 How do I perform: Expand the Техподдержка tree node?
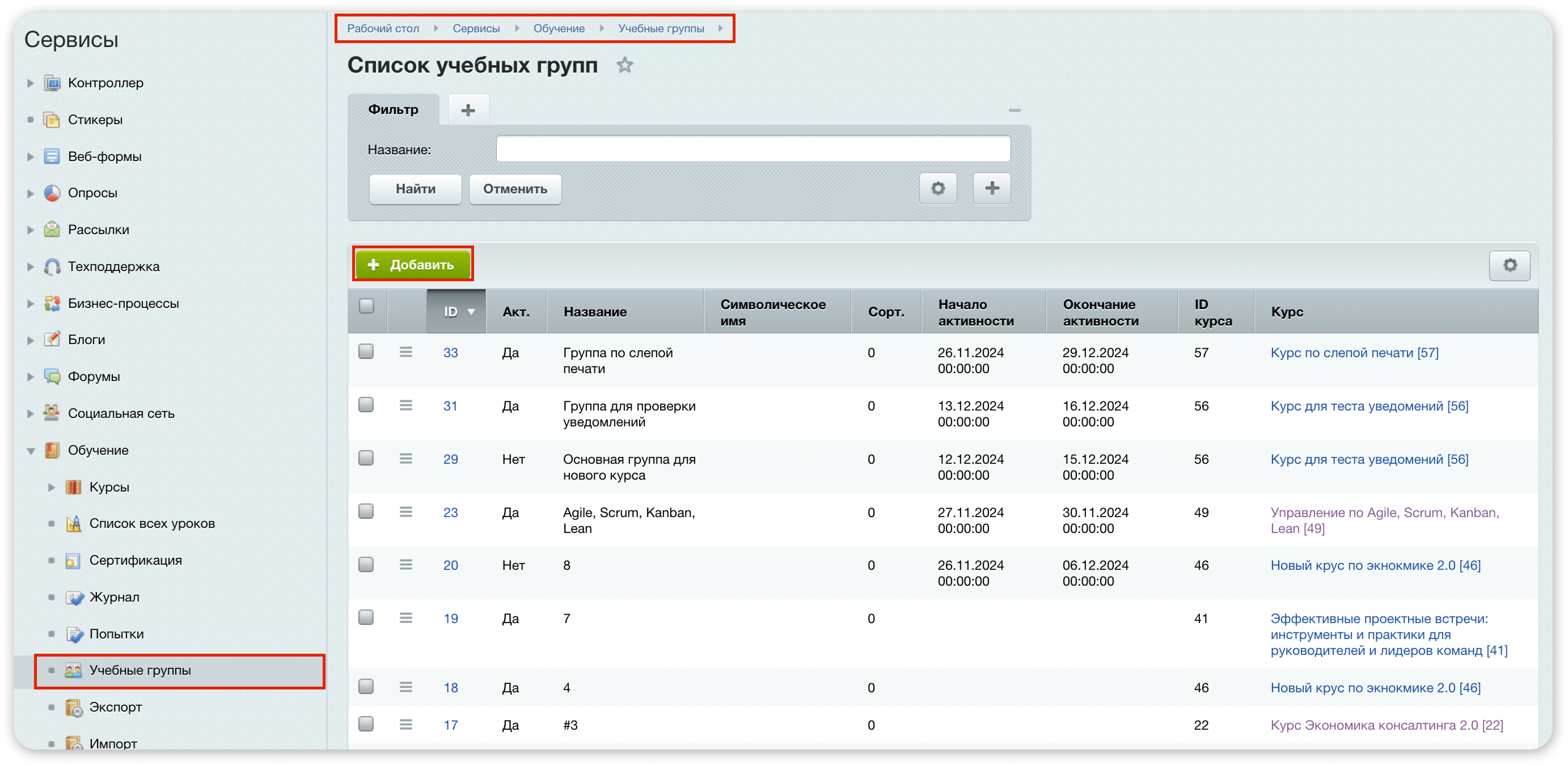[x=30, y=266]
